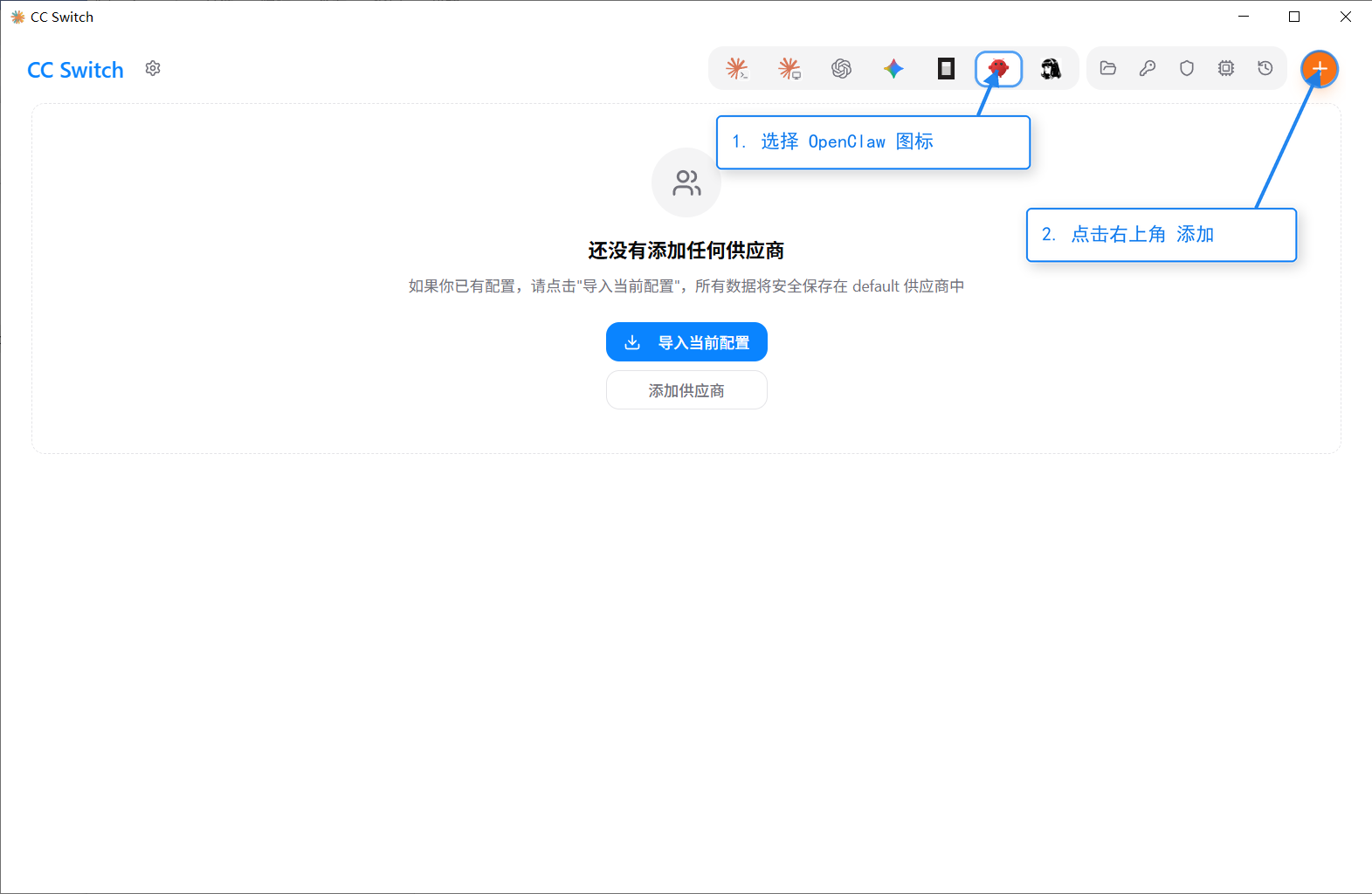Click the 导入当前配置 button

[686, 342]
